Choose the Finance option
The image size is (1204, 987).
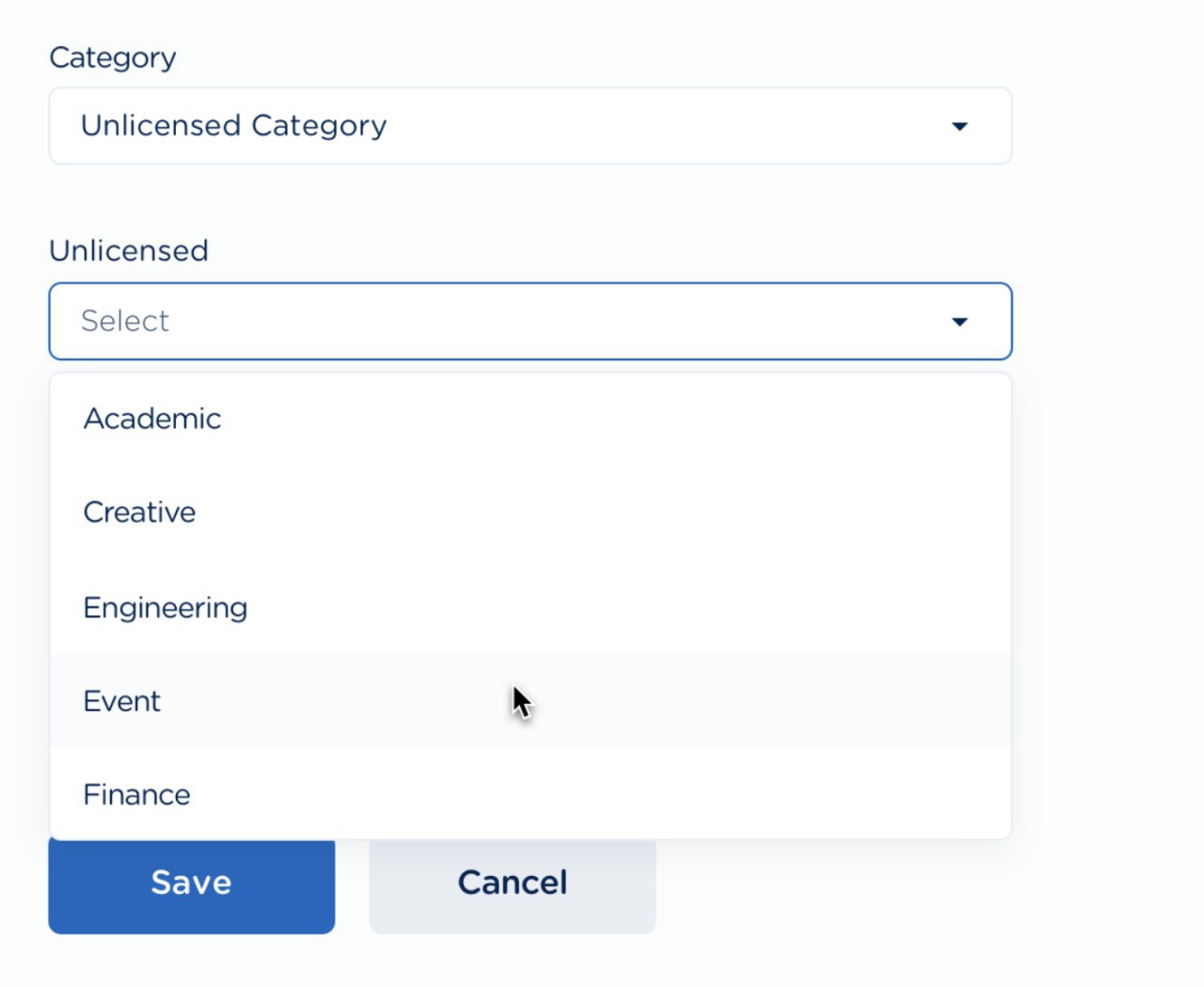(531, 793)
